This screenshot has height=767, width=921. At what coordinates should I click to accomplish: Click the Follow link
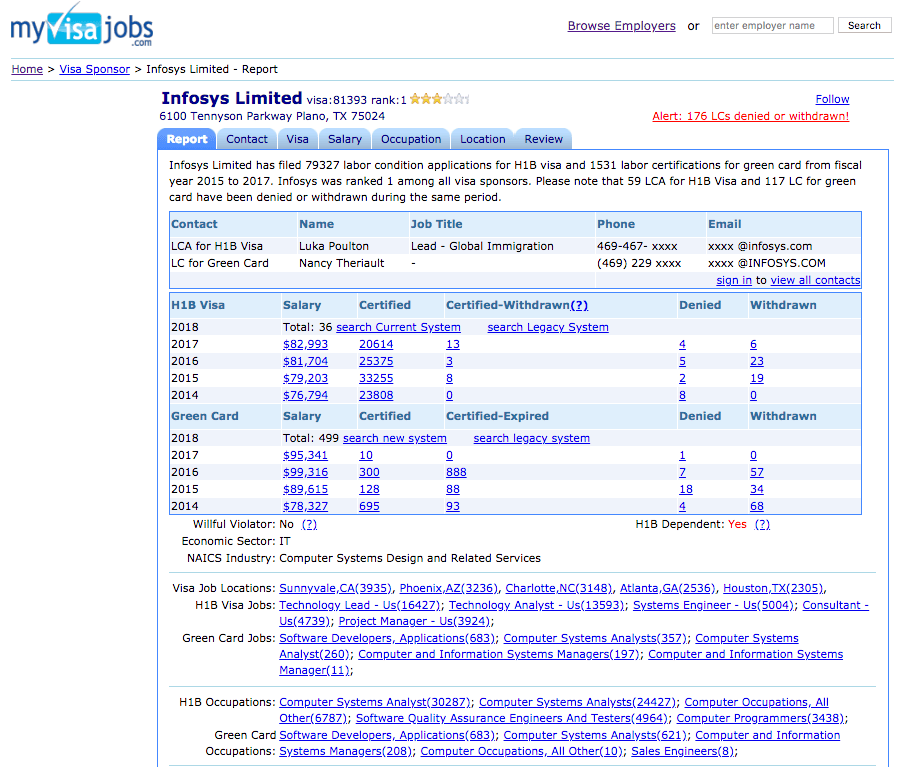coord(832,99)
